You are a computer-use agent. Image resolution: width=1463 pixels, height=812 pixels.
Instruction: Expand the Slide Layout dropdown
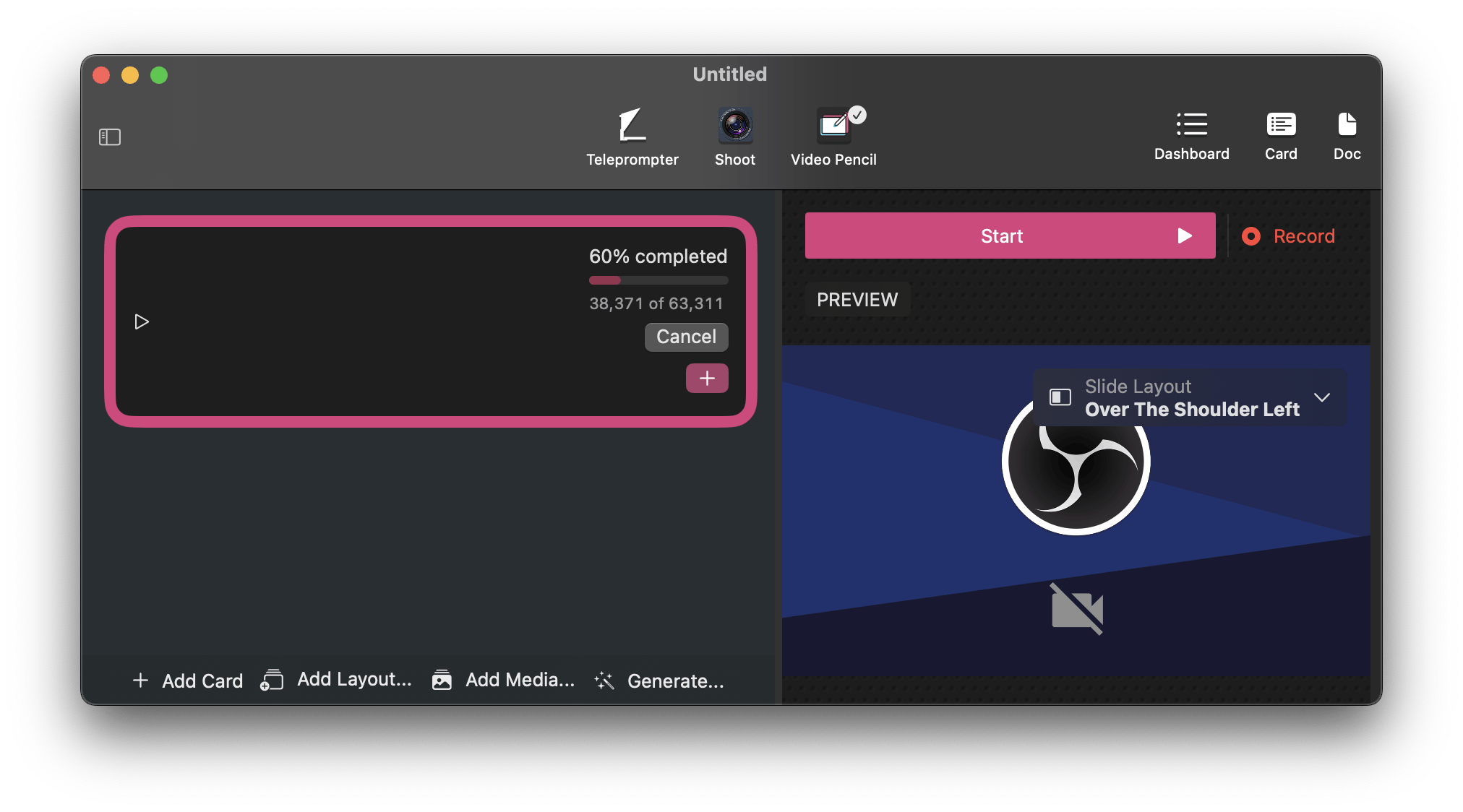1189,398
